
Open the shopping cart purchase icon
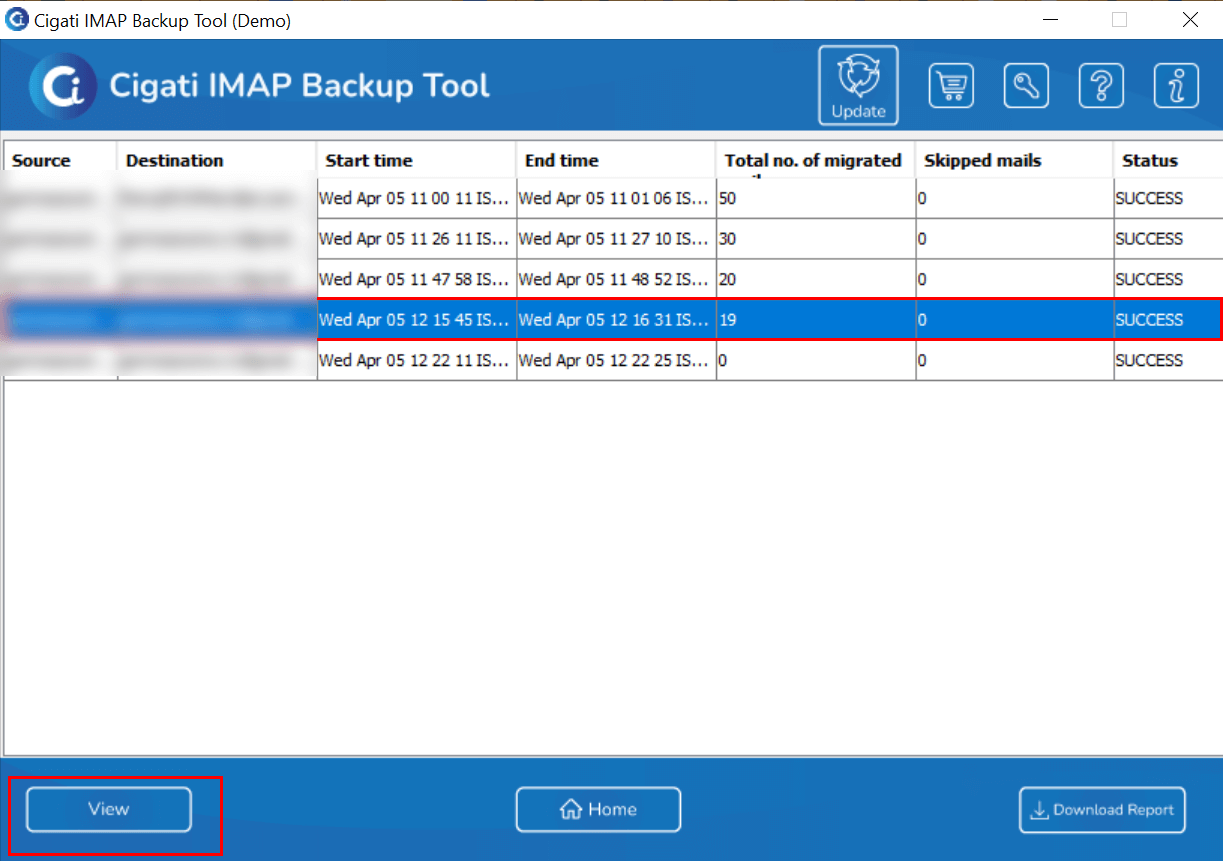(951, 86)
